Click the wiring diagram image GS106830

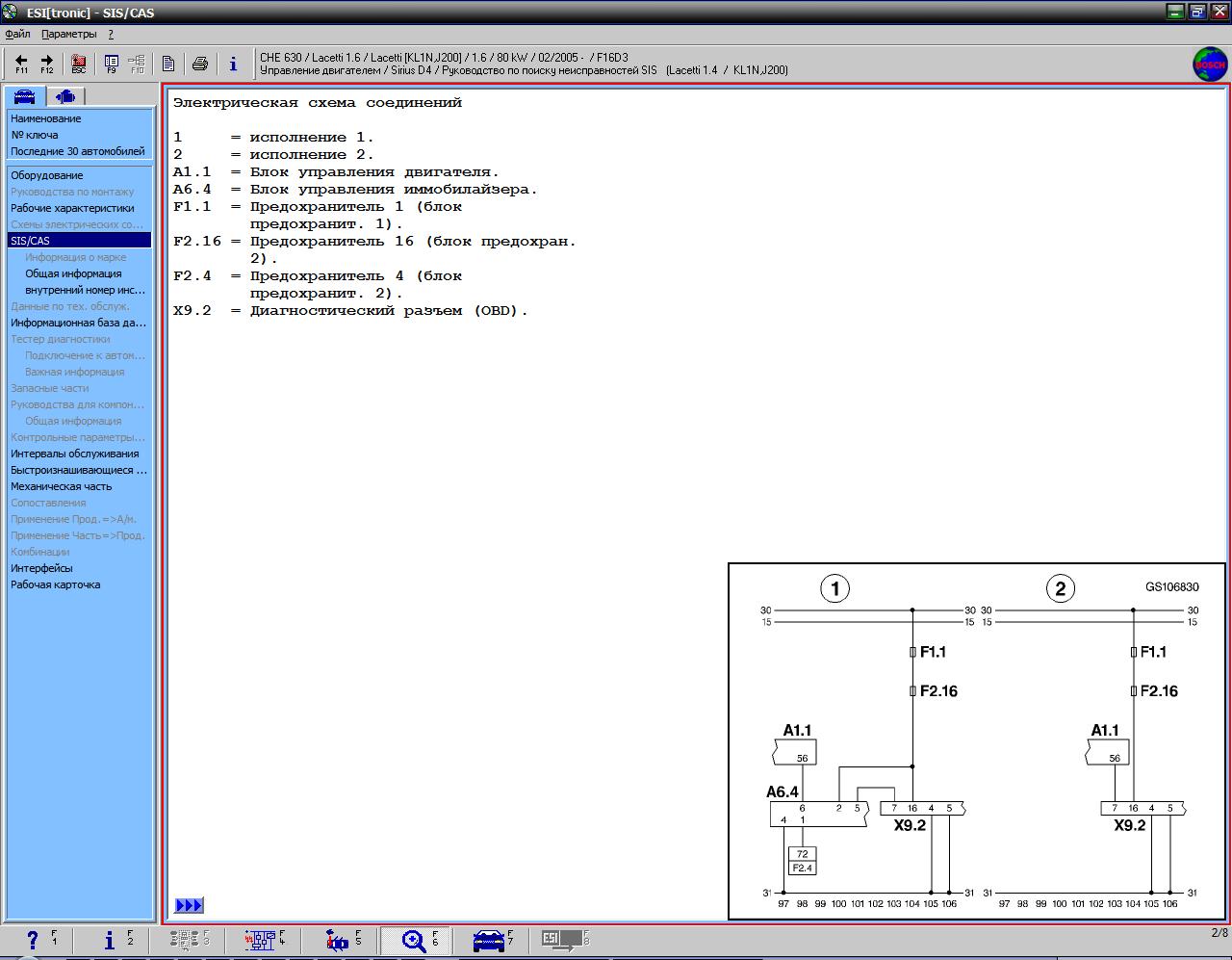(977, 741)
